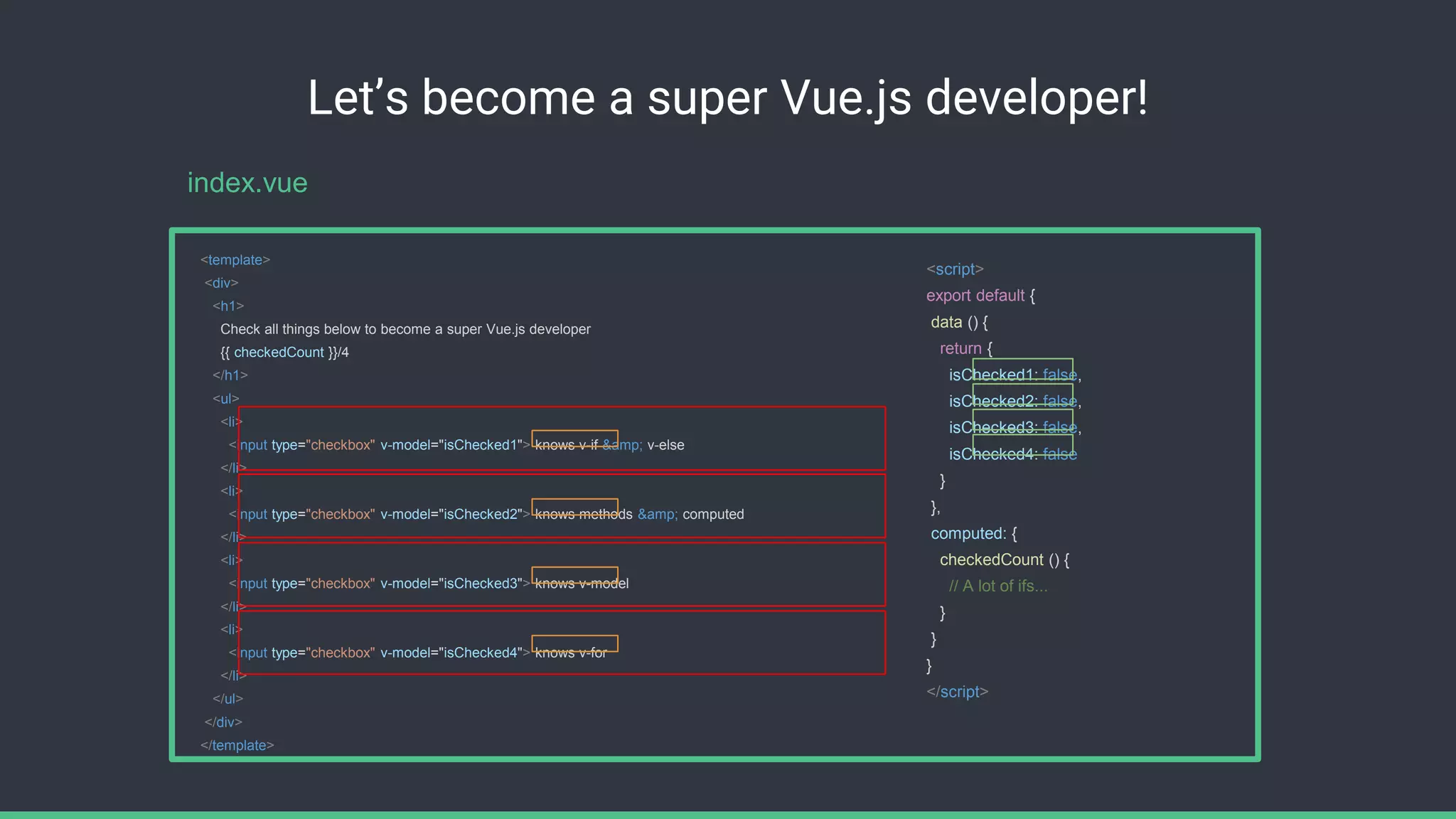Click the text 'v-else' in the first list item
This screenshot has width=1456, height=819.
tap(666, 445)
